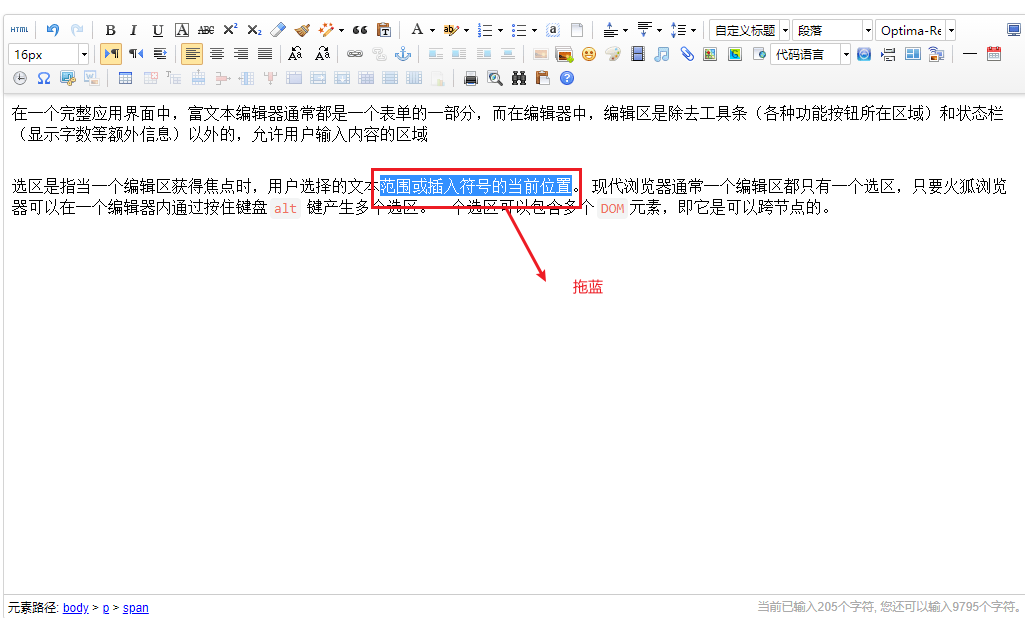1025x618 pixels.
Task: Toggle center alignment
Action: coord(216,54)
